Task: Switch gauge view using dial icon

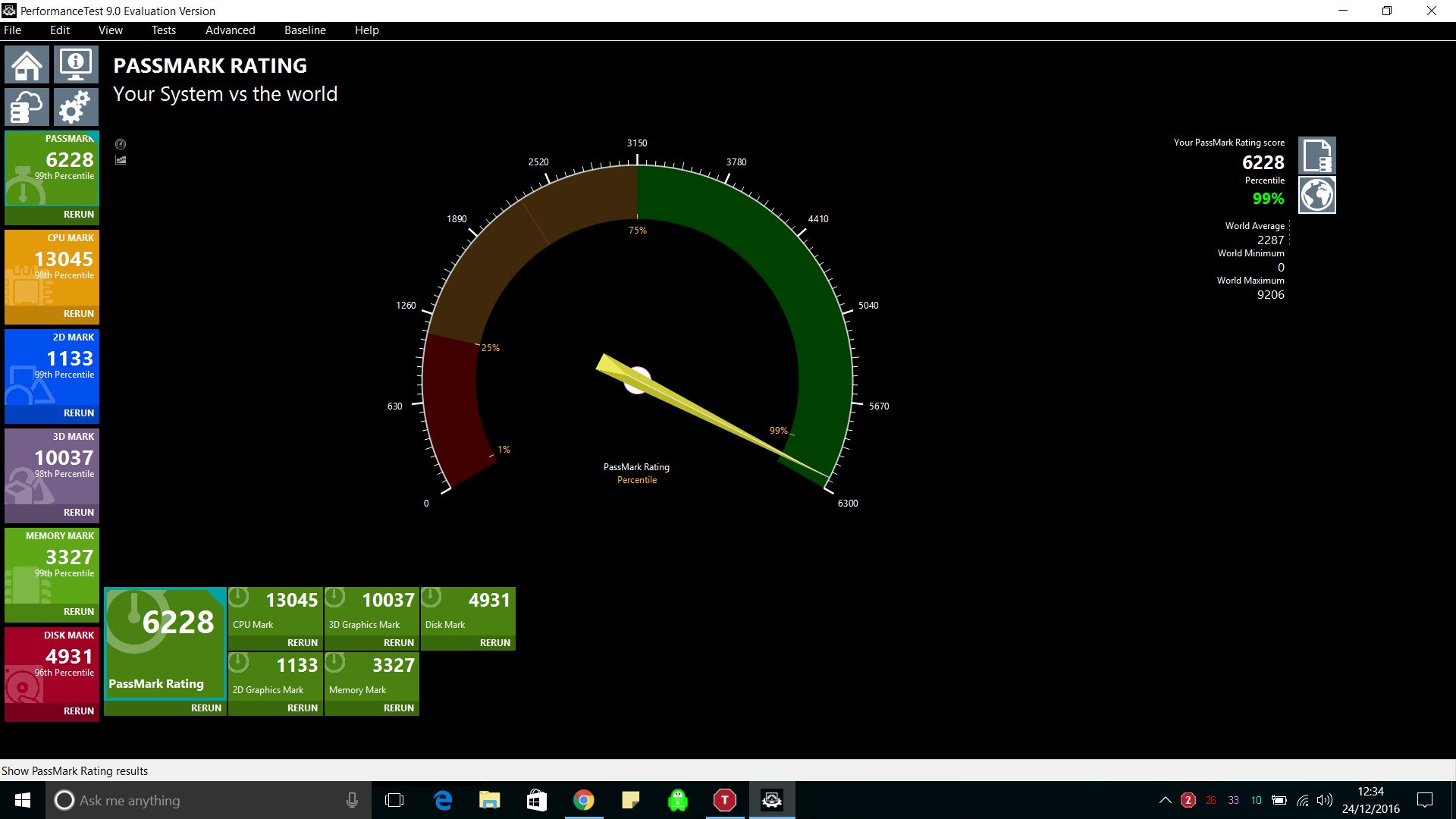Action: 121,144
